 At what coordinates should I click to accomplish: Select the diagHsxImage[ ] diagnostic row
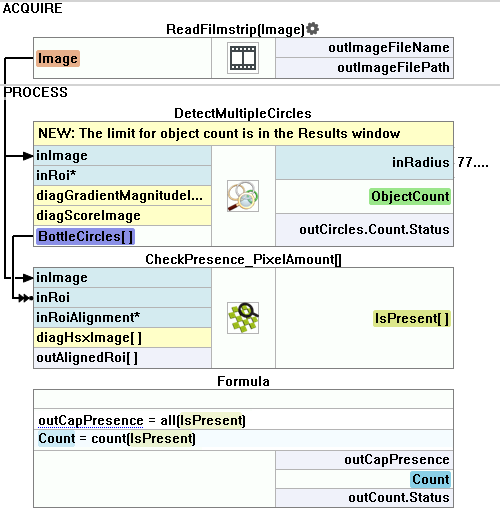123,338
